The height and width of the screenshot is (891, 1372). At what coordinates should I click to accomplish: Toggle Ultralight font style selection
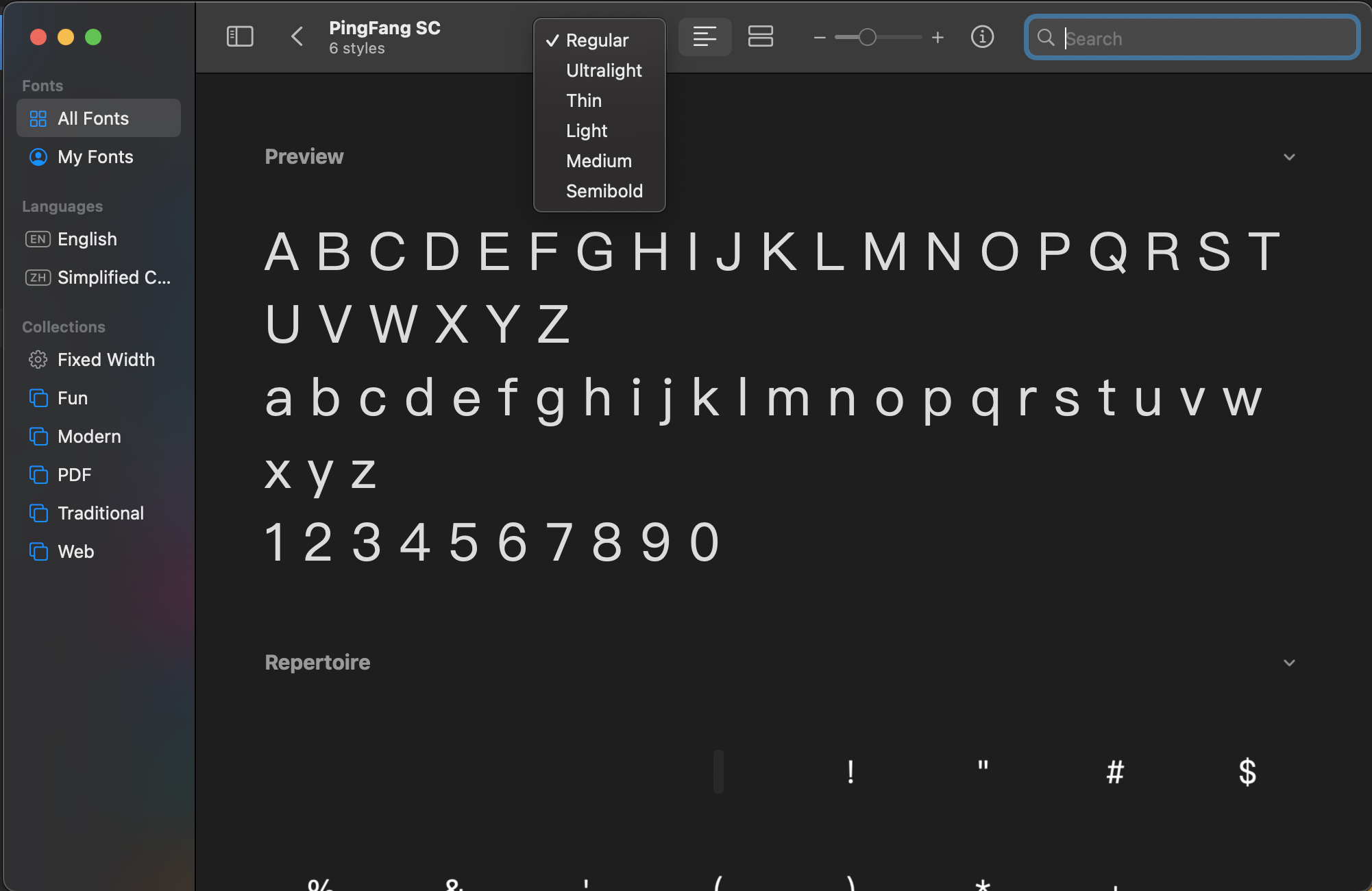tap(605, 70)
